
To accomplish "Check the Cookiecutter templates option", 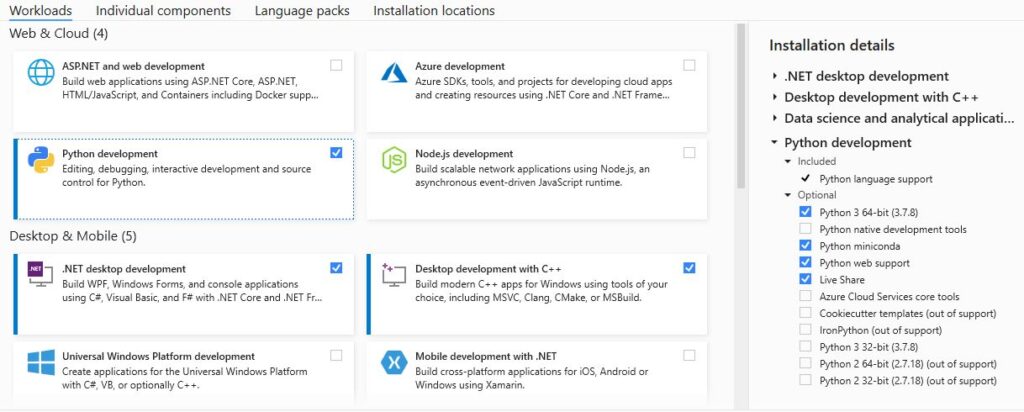I will tap(805, 313).
